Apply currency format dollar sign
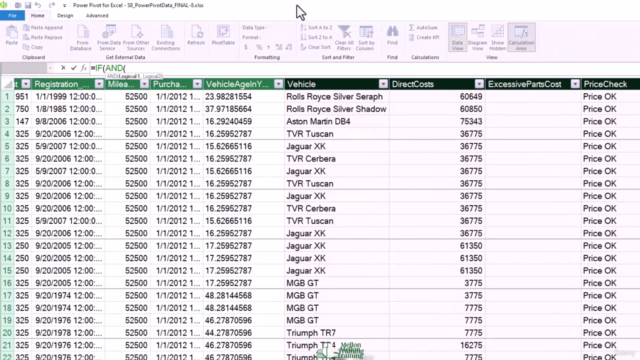Image resolution: width=640 pixels, height=360 pixels. [x=246, y=47]
